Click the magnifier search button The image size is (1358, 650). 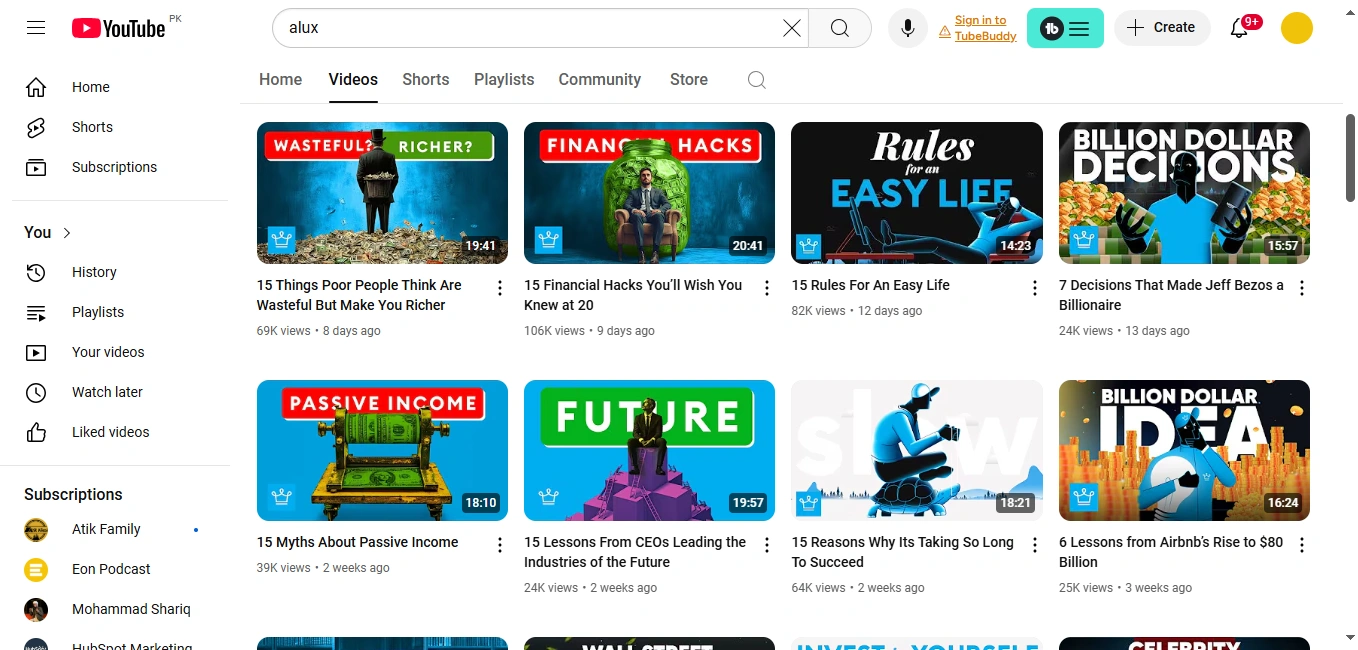coord(840,28)
